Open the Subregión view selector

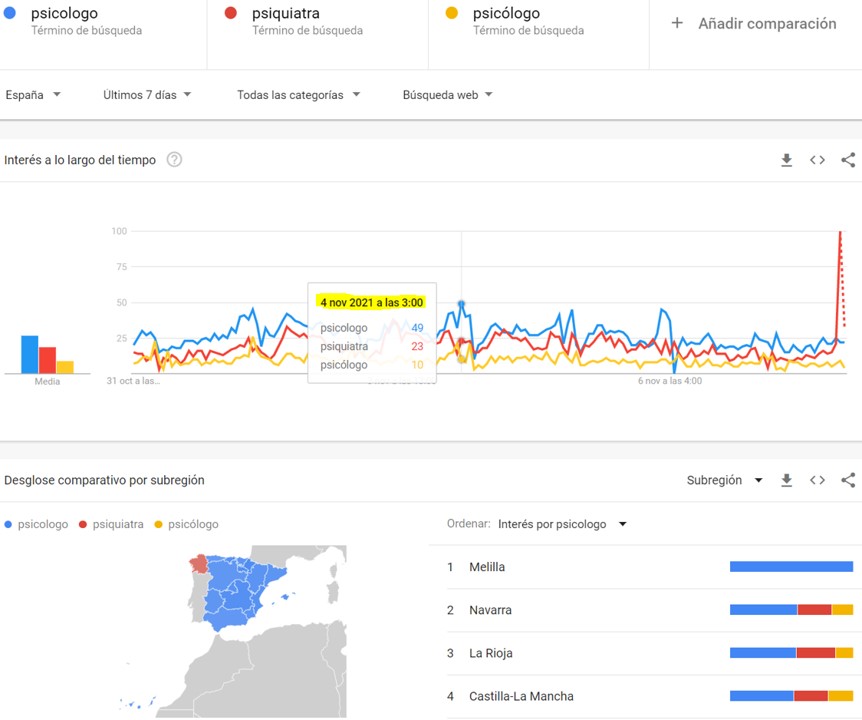click(x=724, y=480)
